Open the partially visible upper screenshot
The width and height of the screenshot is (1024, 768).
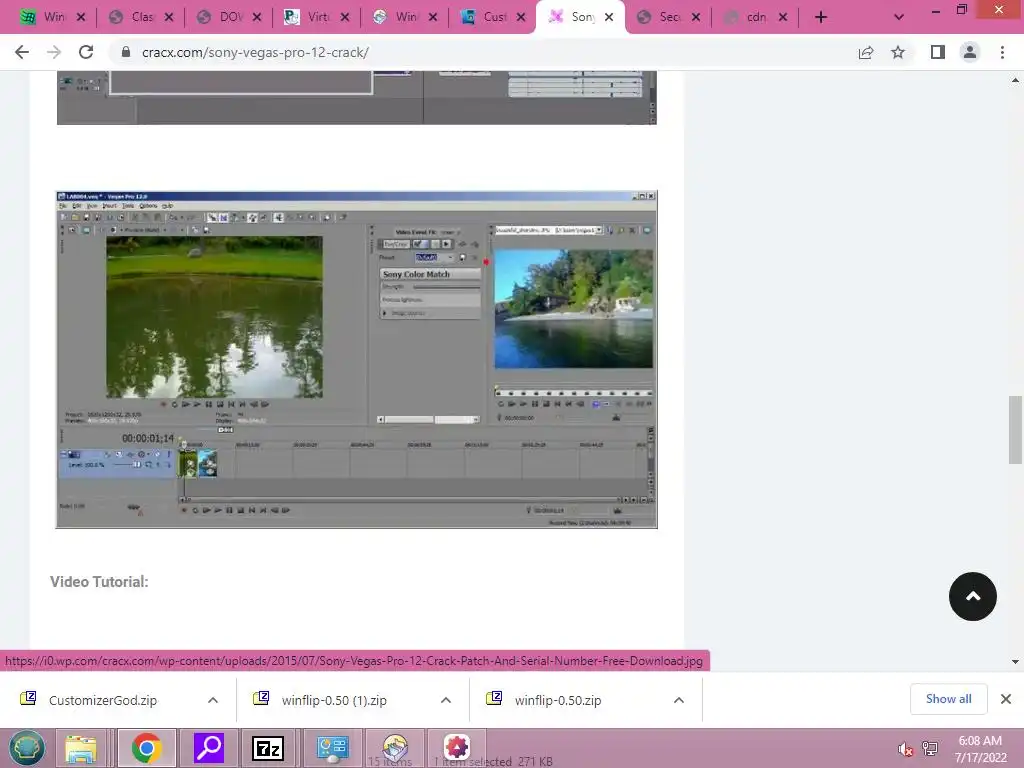point(357,97)
